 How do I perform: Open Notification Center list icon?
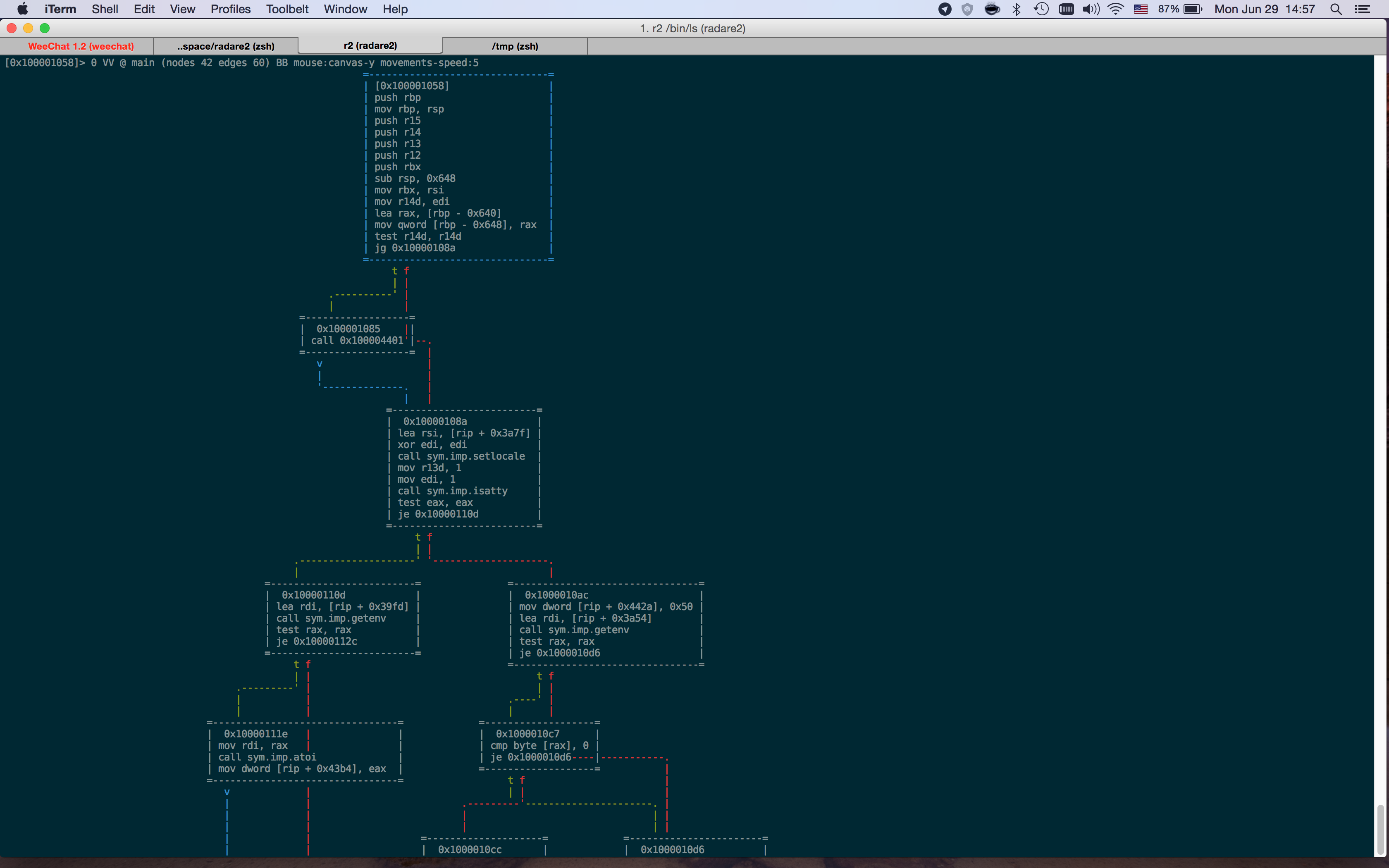(1363, 9)
